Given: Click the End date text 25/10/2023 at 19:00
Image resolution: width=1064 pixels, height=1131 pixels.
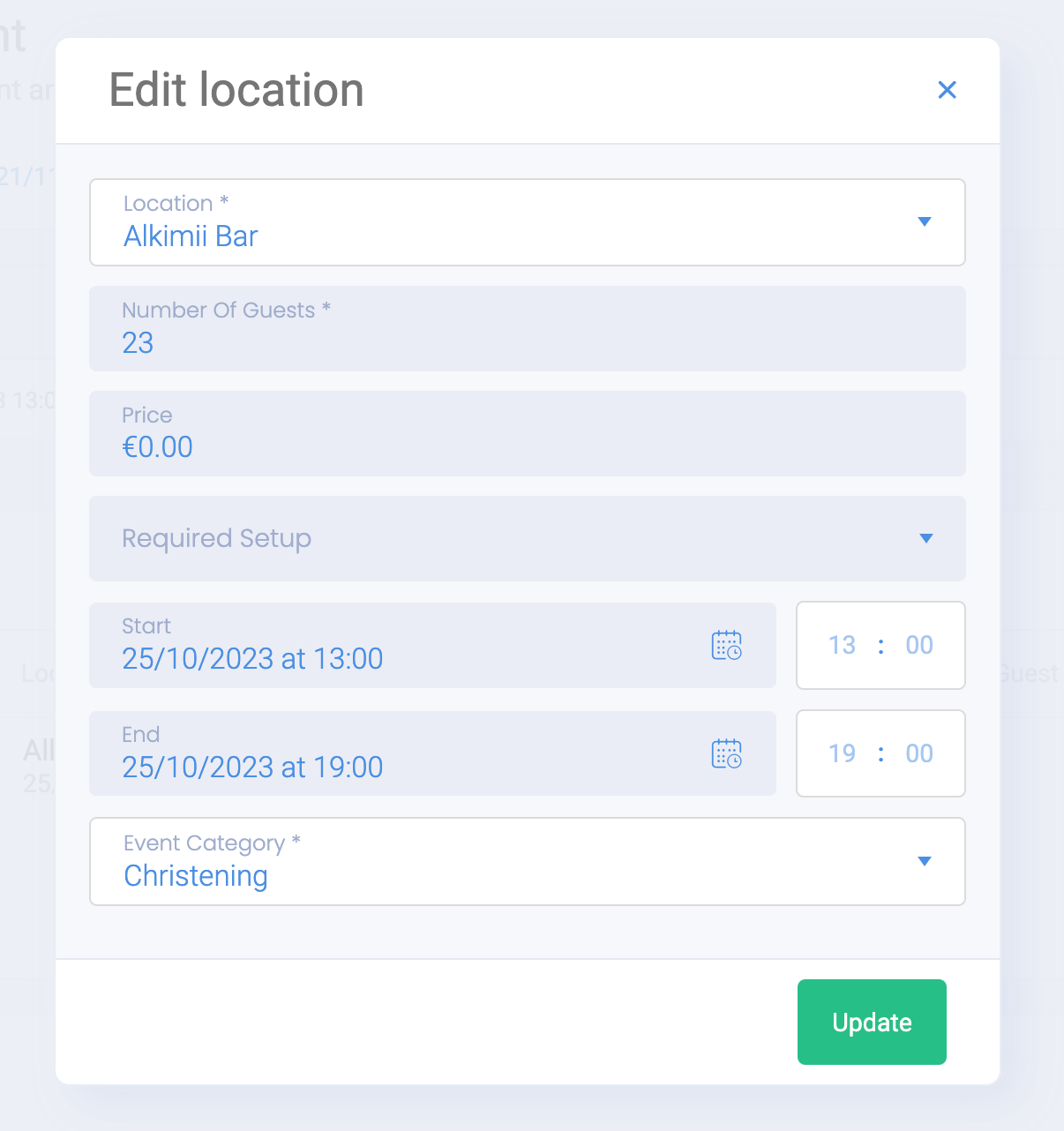Looking at the screenshot, I should pos(252,768).
